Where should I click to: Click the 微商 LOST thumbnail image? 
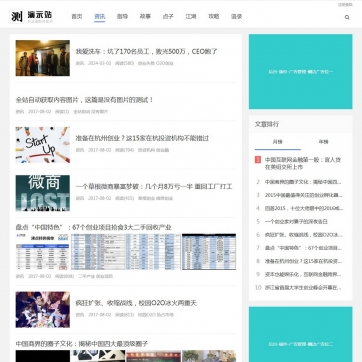tap(43, 193)
